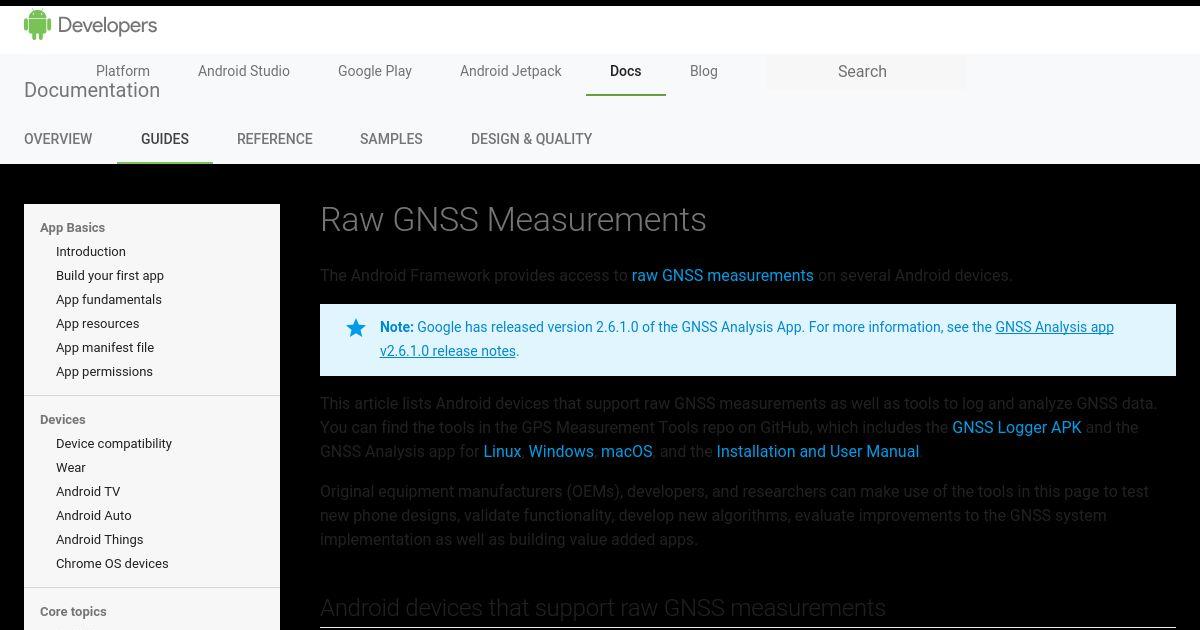Select the Docs navigation item
1200x630 pixels.
click(x=626, y=71)
